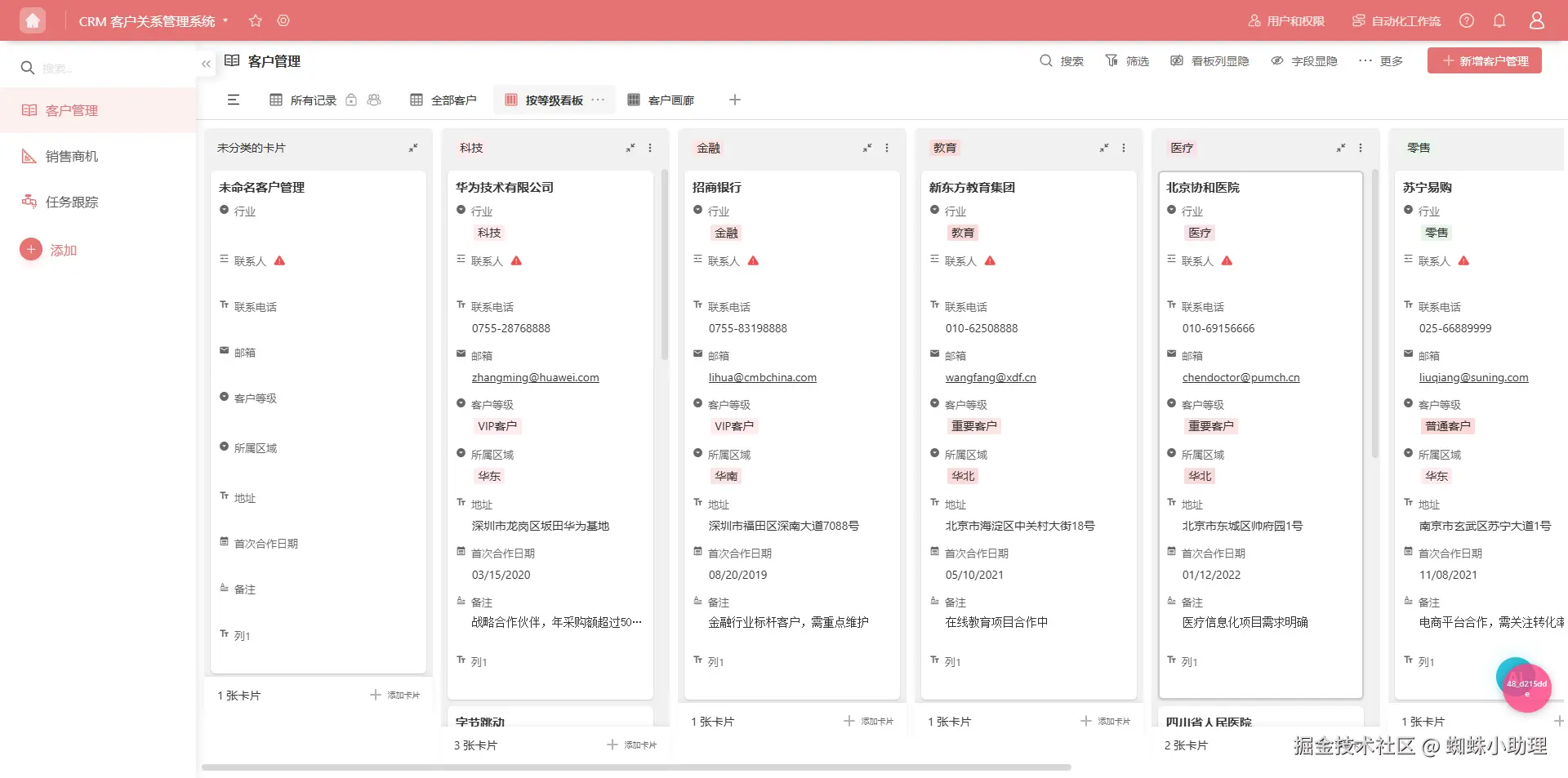The width and height of the screenshot is (1568, 778).
Task: Open the CRM app name dropdown
Action: pyautogui.click(x=154, y=21)
